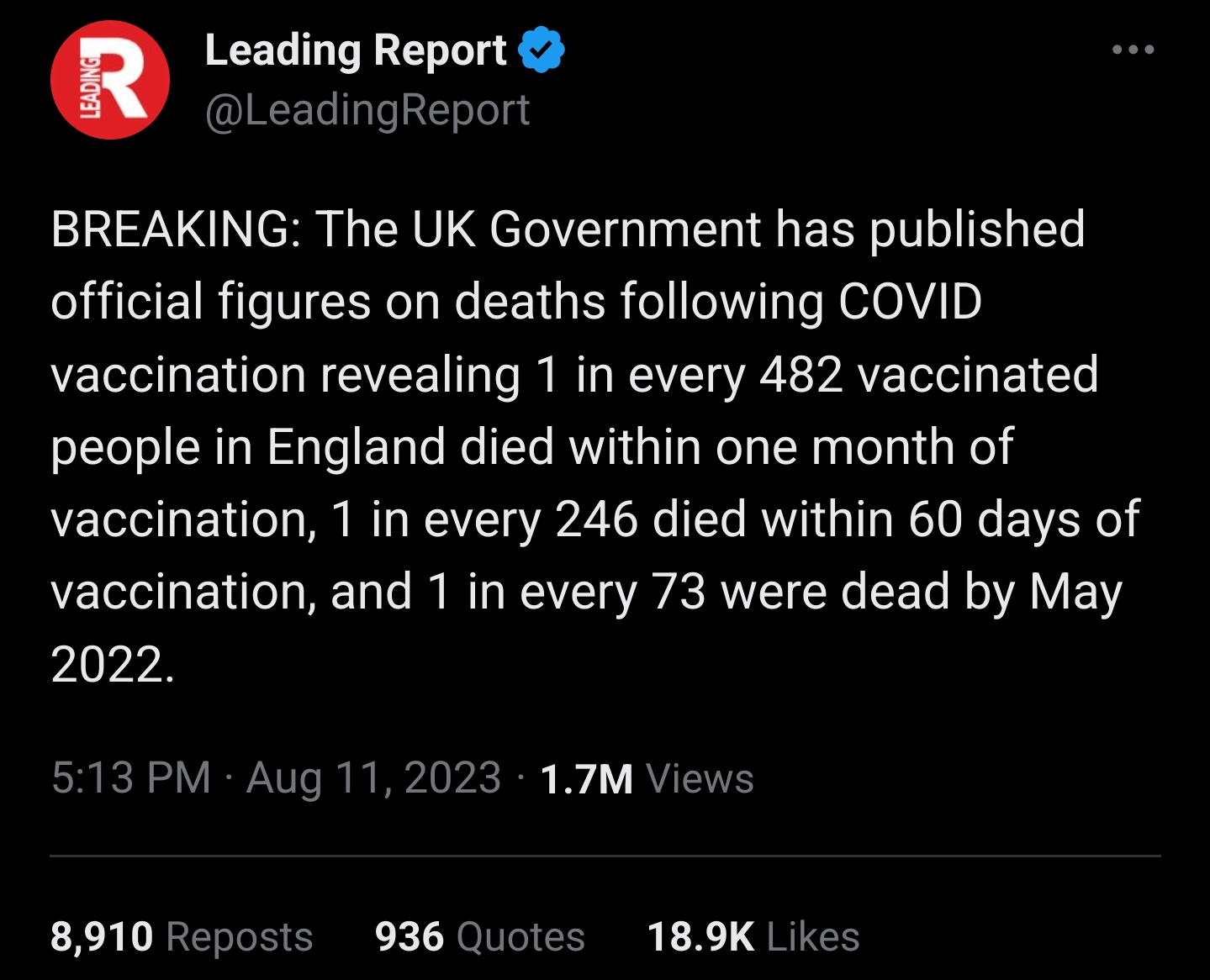View the 1.7M view count
The width and height of the screenshot is (1210, 980).
pos(586,778)
